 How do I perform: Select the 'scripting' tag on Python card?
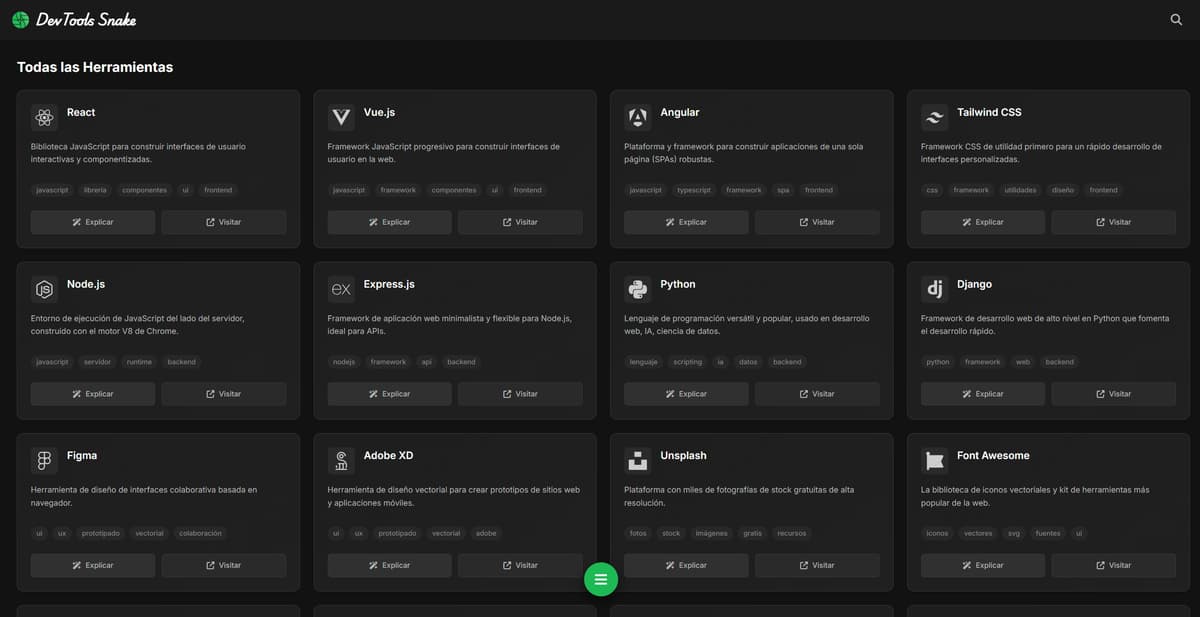point(688,362)
